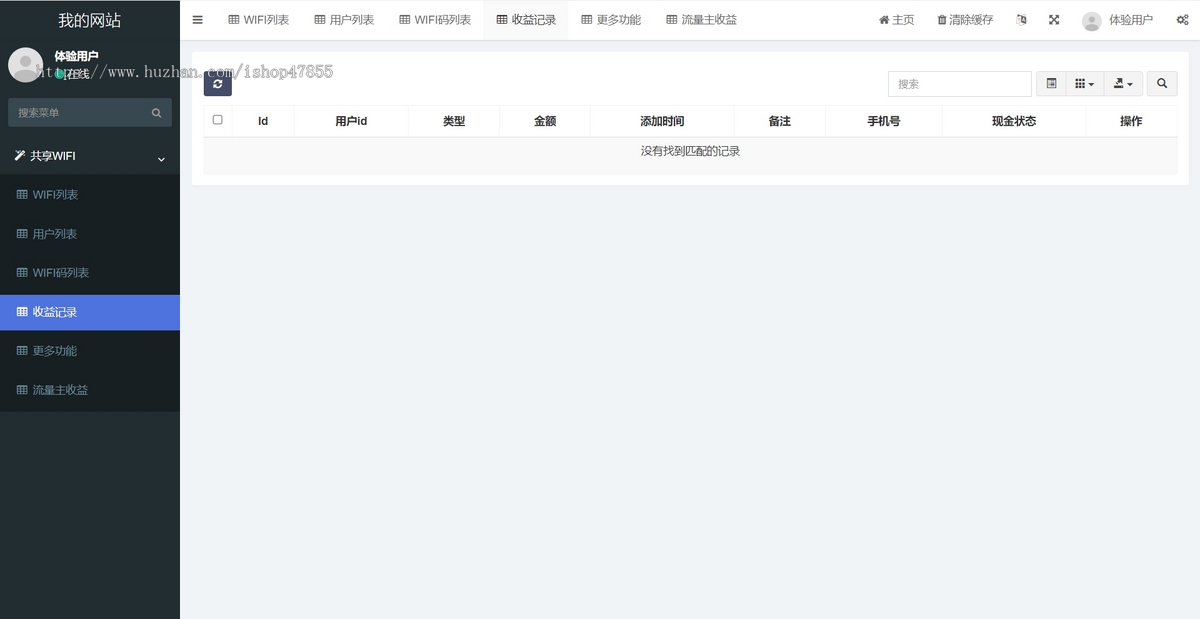Click the 现金状态 column header
This screenshot has height=619, width=1200.
pyautogui.click(x=1014, y=121)
